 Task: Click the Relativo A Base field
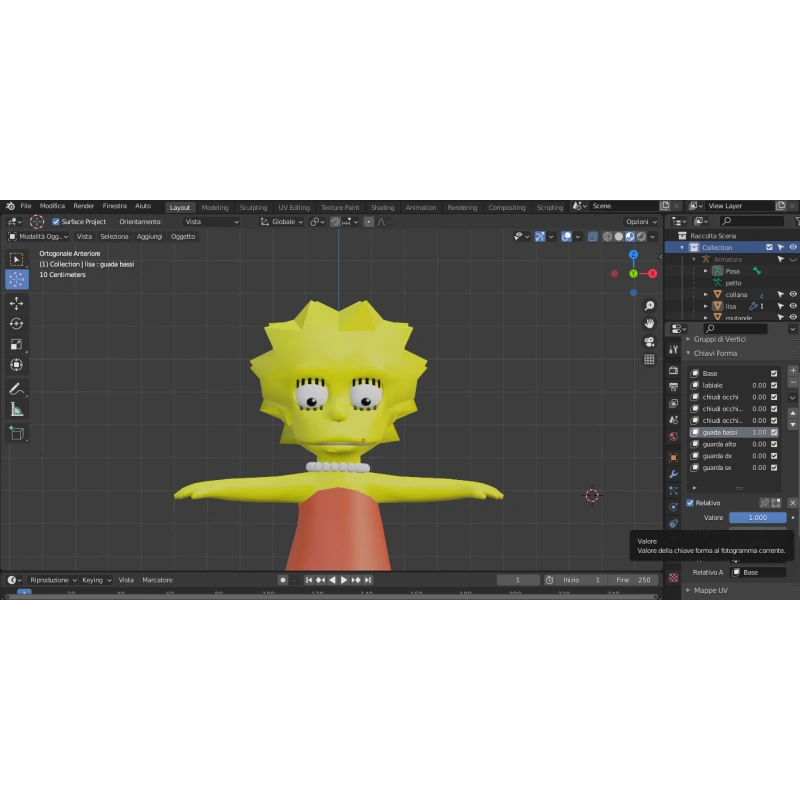pyautogui.click(x=758, y=572)
